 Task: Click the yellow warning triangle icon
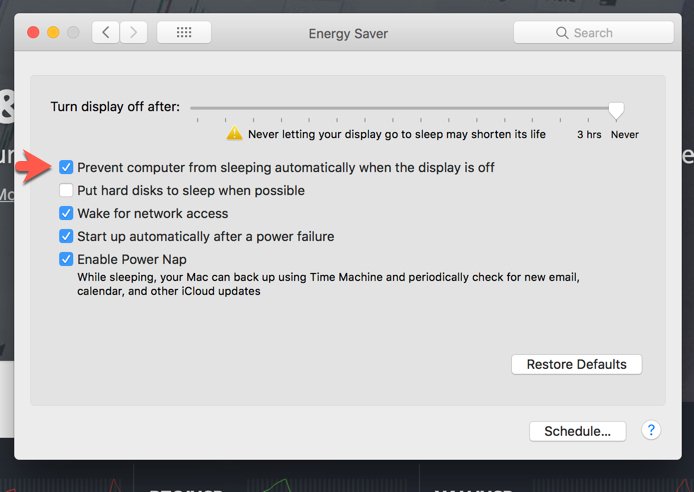(234, 133)
